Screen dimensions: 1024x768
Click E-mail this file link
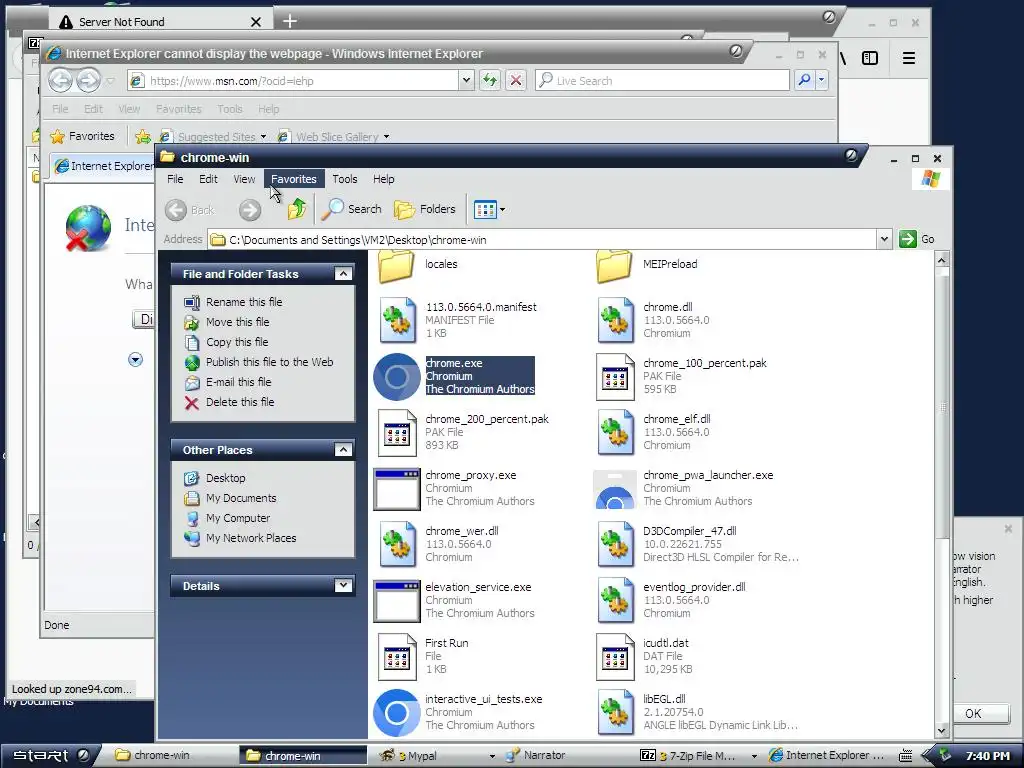[238, 382]
